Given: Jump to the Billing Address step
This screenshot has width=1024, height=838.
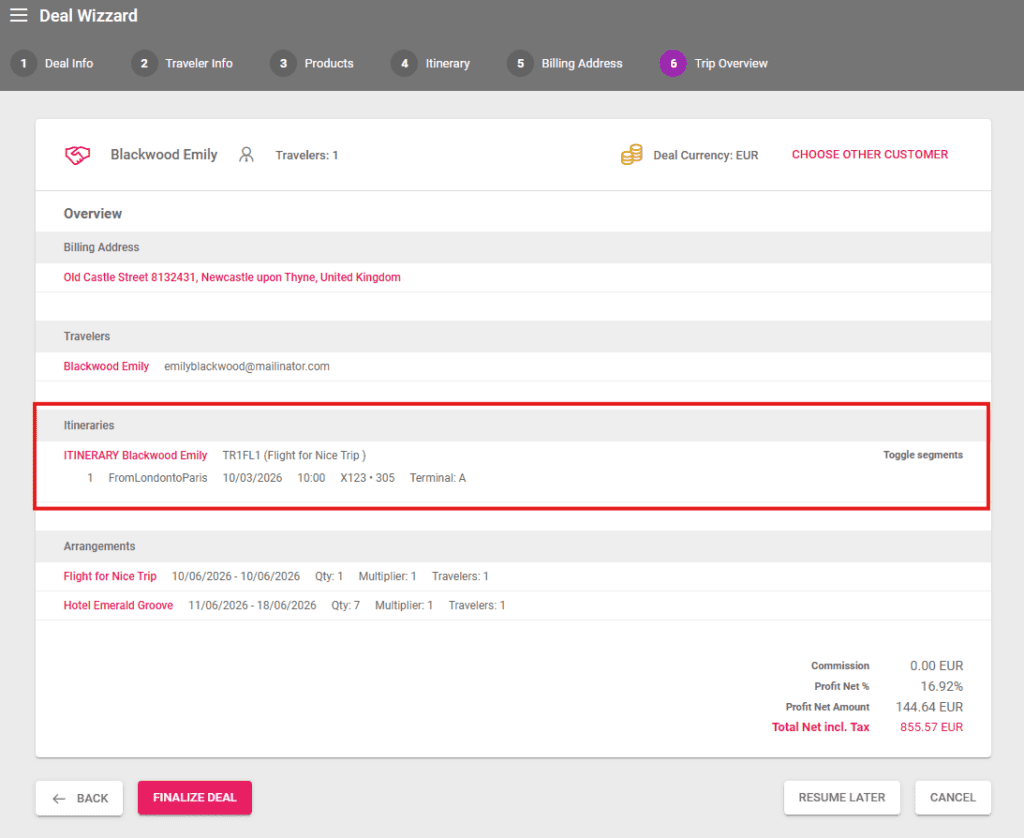Looking at the screenshot, I should pyautogui.click(x=581, y=63).
